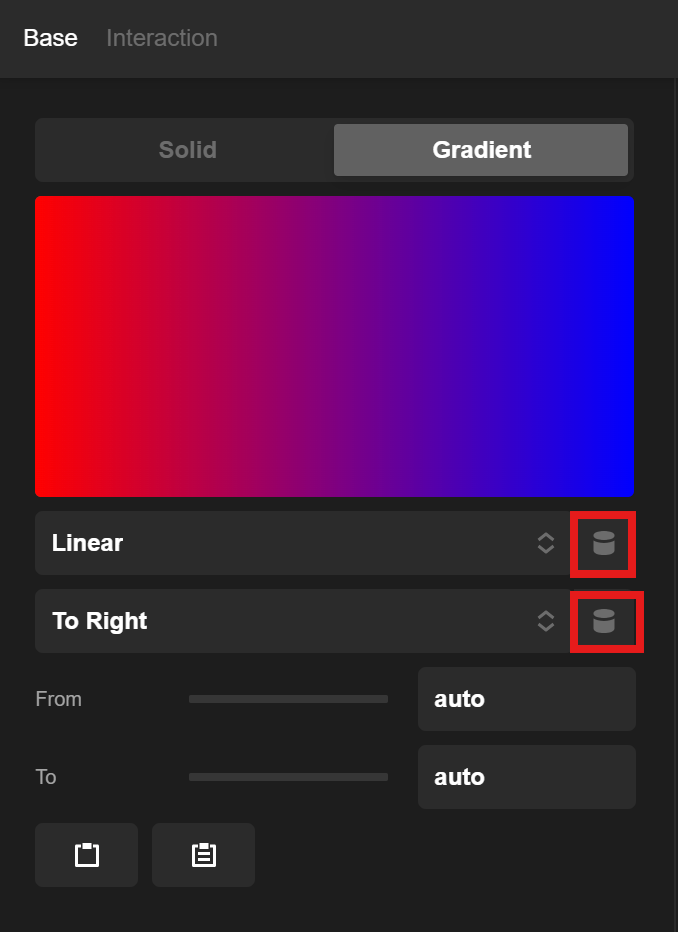Click the From auto value field
The image size is (678, 932).
tap(526, 699)
